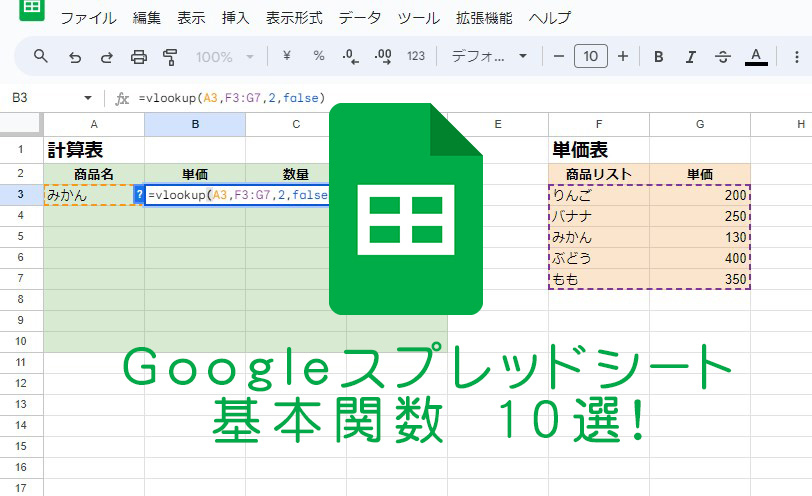The image size is (812, 496).
Task: Open the text color picker
Action: [x=756, y=56]
